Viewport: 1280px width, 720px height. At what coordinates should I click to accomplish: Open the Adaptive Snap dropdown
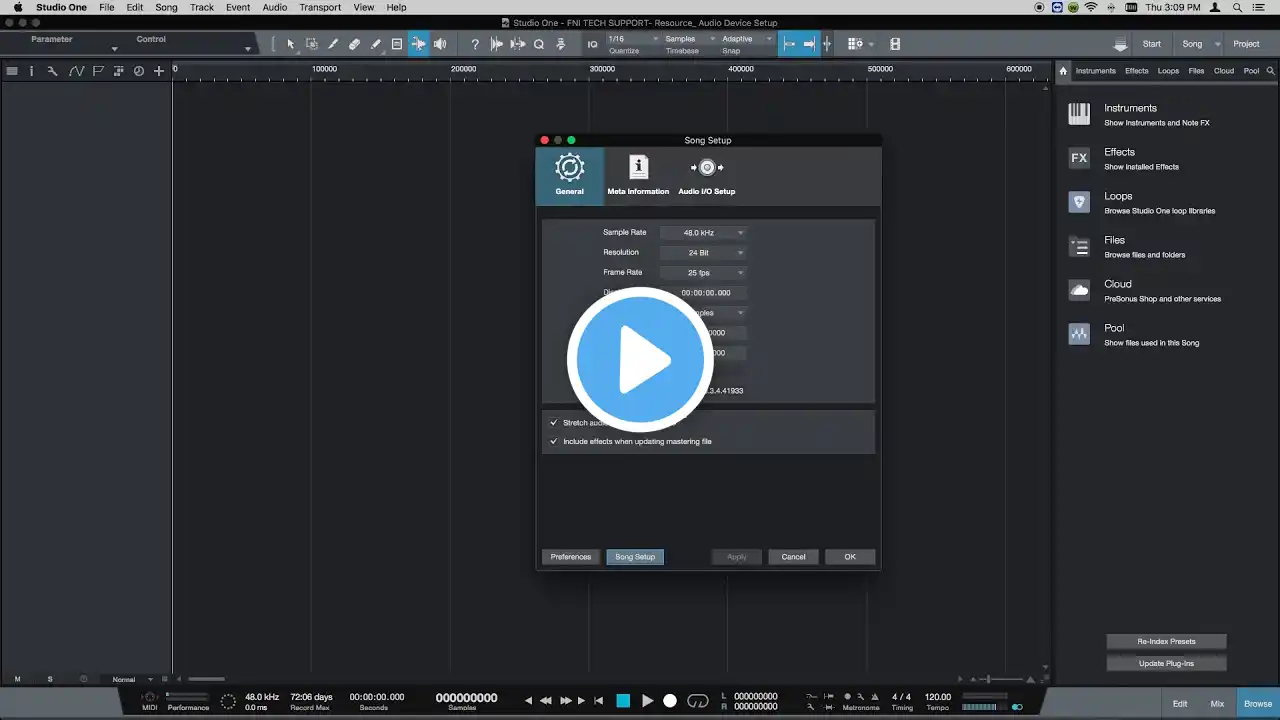[x=746, y=39]
